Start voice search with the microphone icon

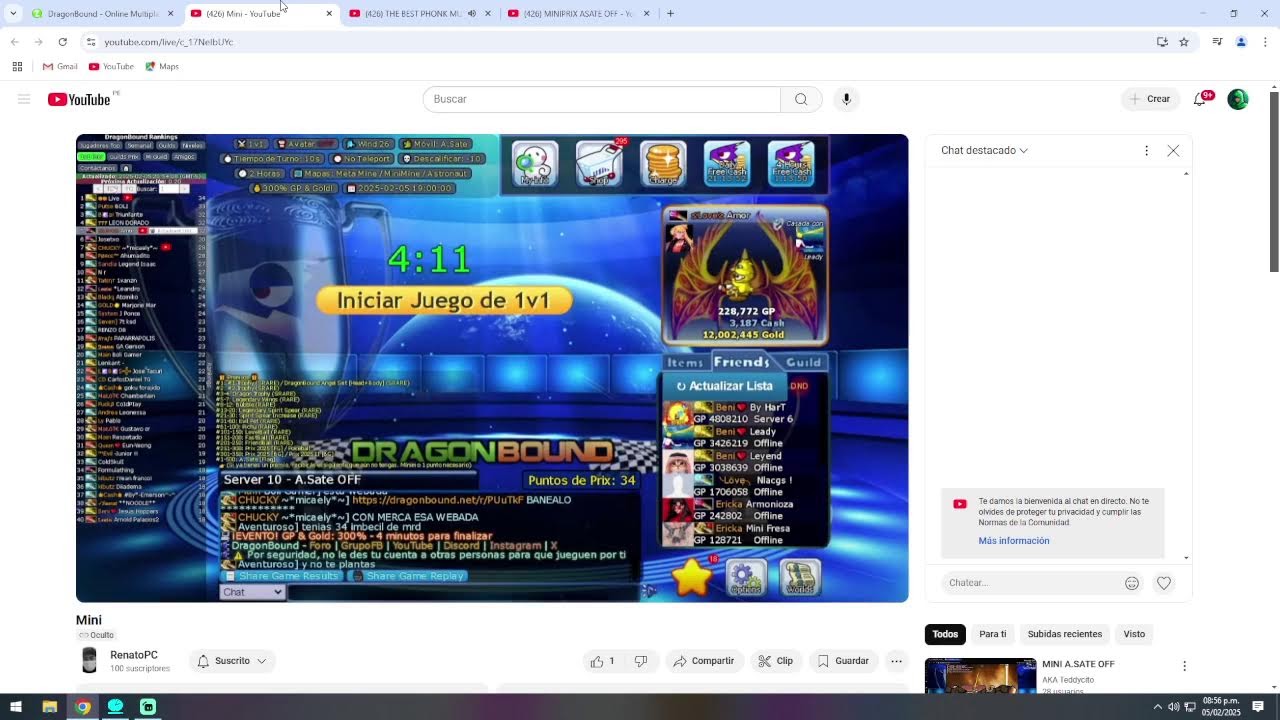pos(846,99)
